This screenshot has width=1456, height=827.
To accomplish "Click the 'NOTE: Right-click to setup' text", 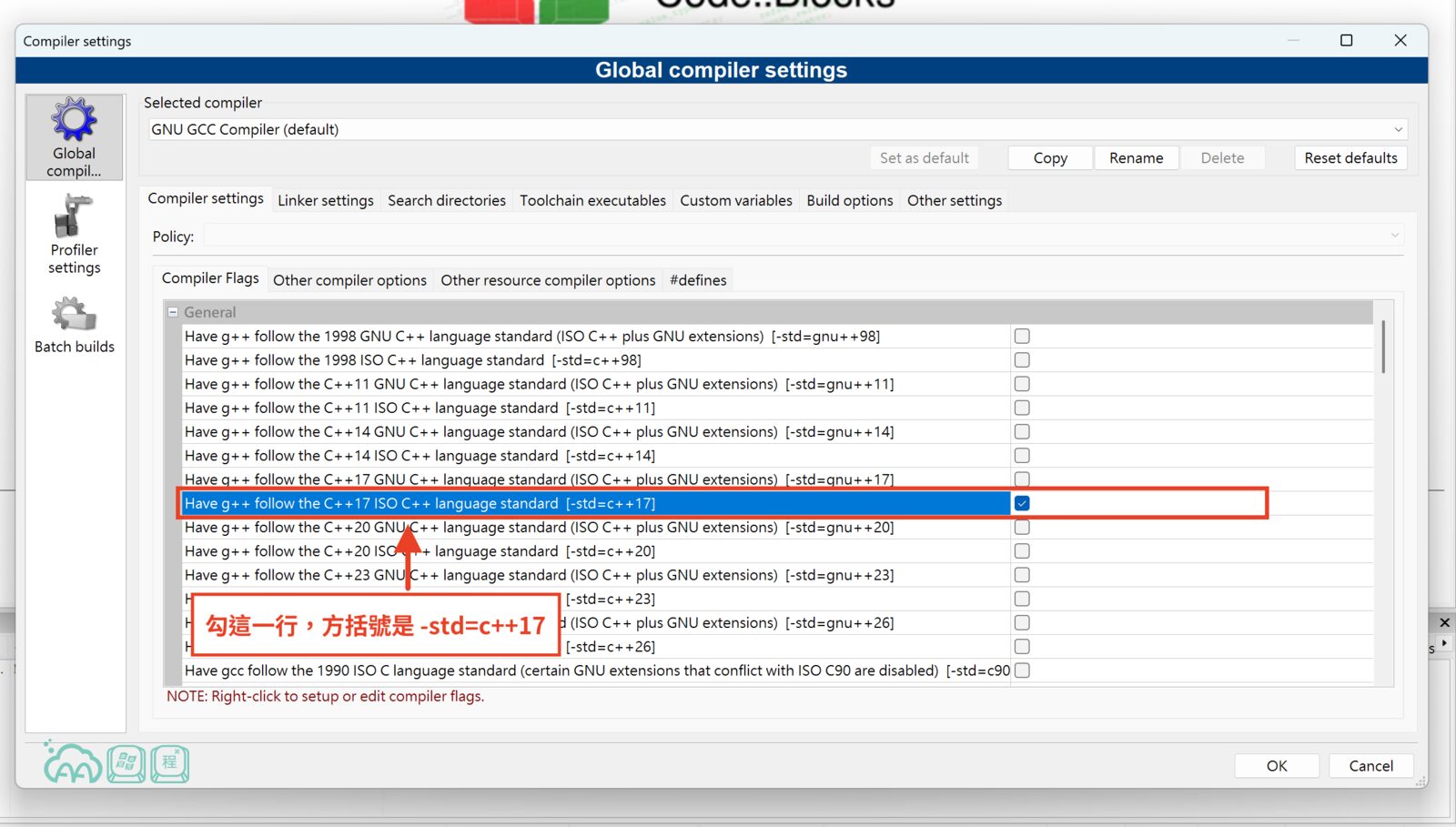I will (x=325, y=696).
